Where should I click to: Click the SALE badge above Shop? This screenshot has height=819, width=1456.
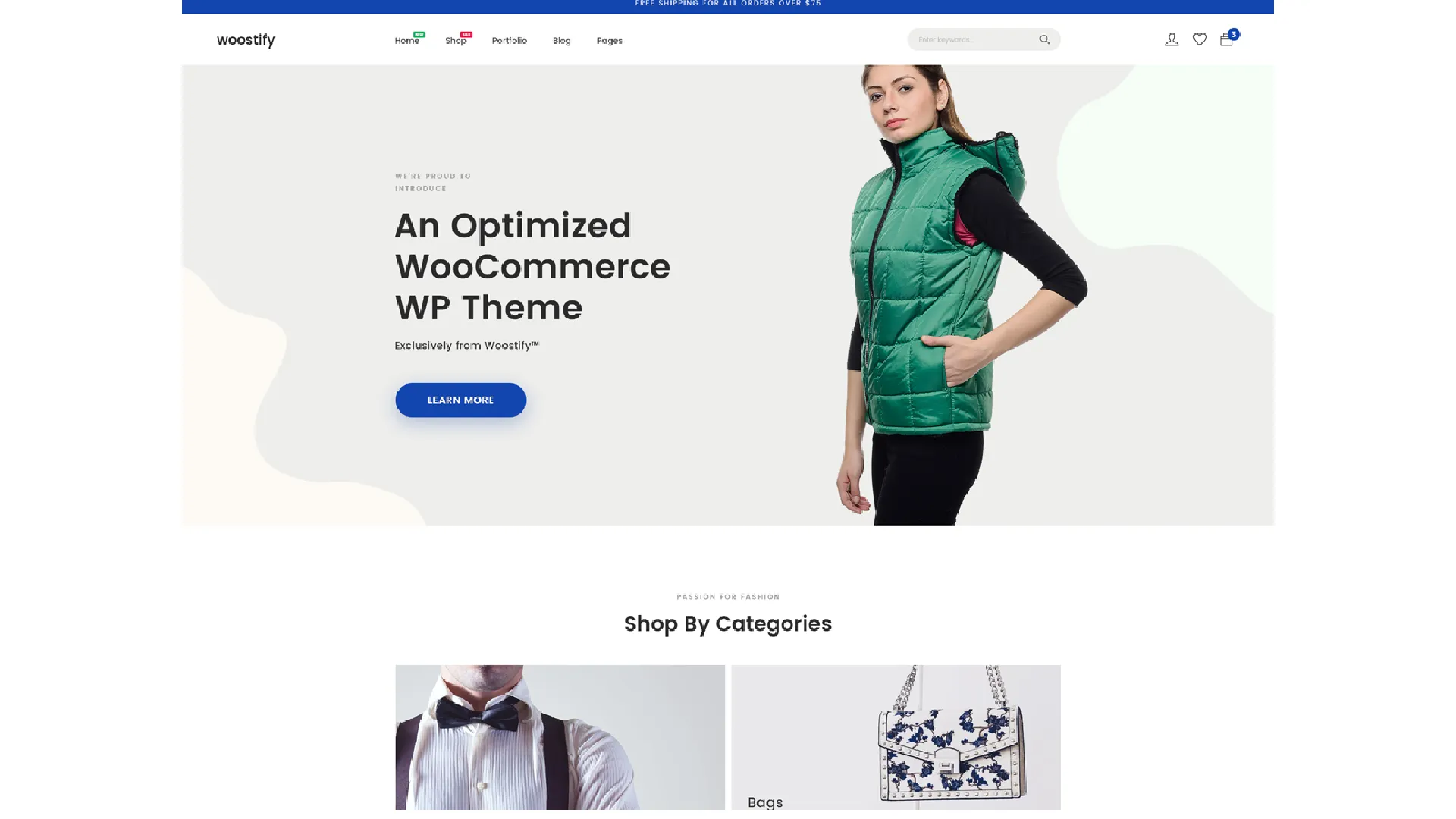pos(466,34)
